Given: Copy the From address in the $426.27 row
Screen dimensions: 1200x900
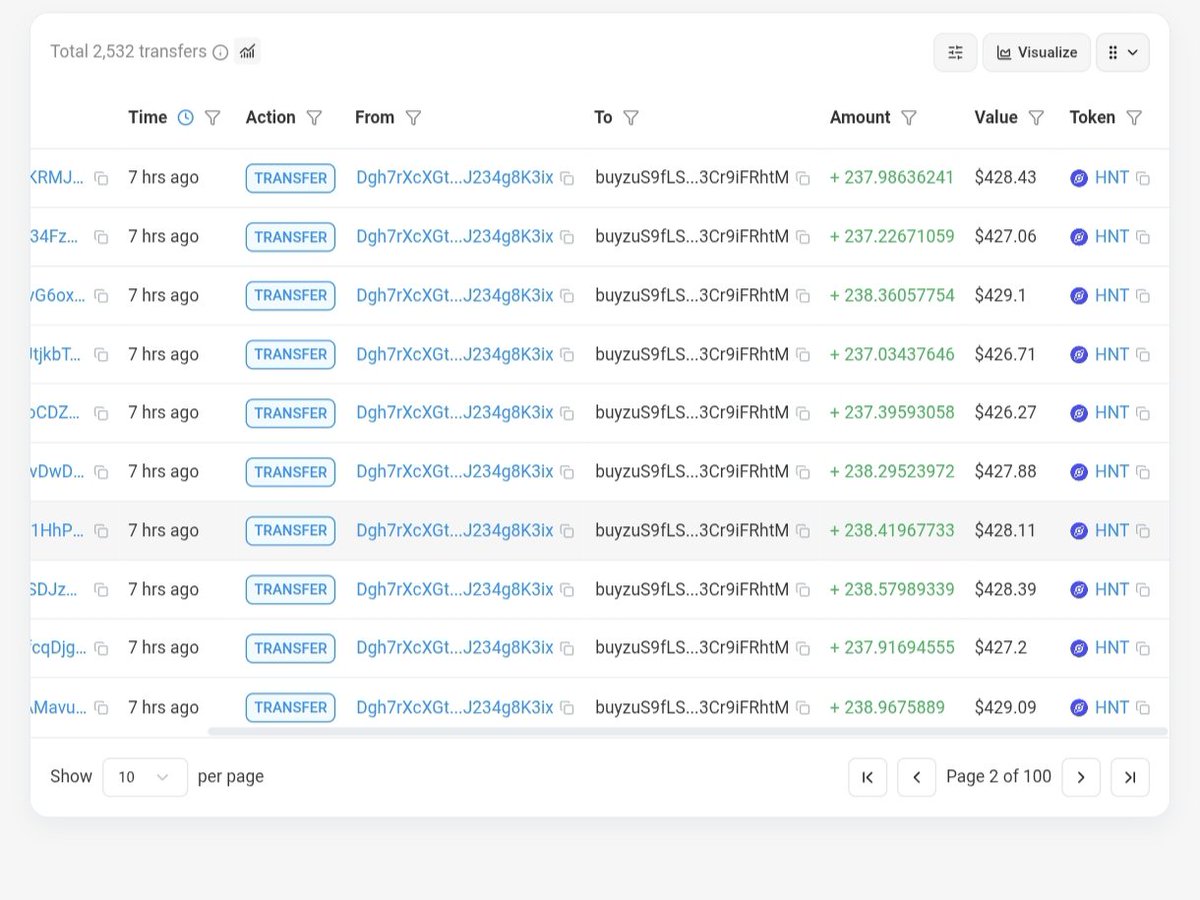Looking at the screenshot, I should [x=567, y=414].
